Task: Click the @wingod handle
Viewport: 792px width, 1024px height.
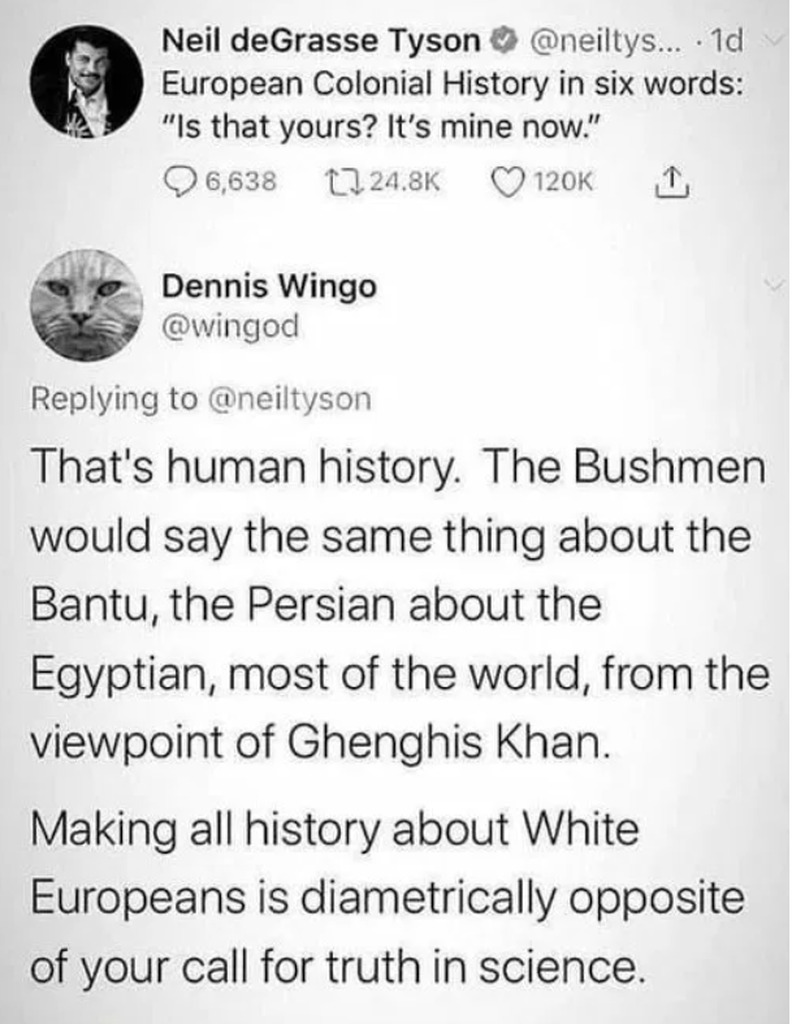Action: pos(230,325)
